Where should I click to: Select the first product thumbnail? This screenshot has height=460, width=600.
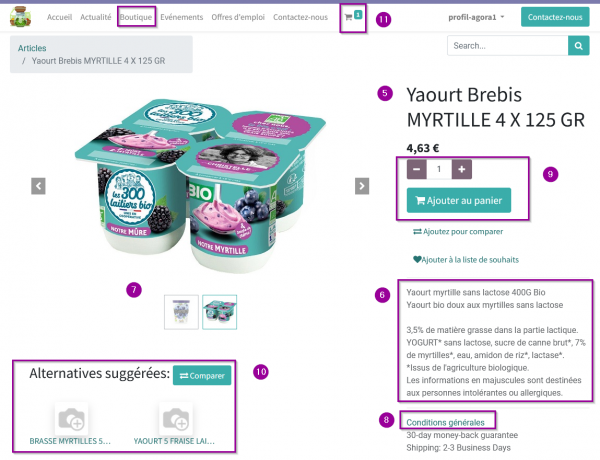click(181, 312)
